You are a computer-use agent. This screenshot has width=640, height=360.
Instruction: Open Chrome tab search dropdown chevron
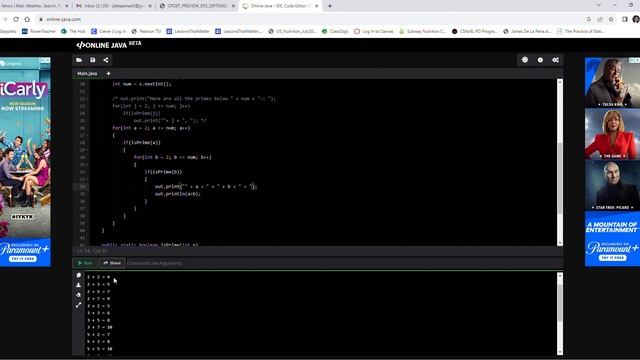(599, 5)
